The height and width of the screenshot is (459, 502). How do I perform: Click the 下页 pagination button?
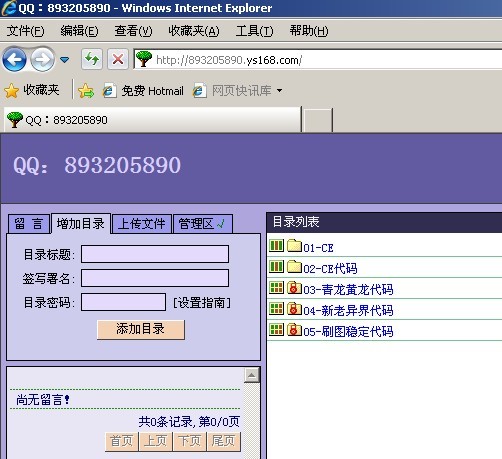point(190,442)
